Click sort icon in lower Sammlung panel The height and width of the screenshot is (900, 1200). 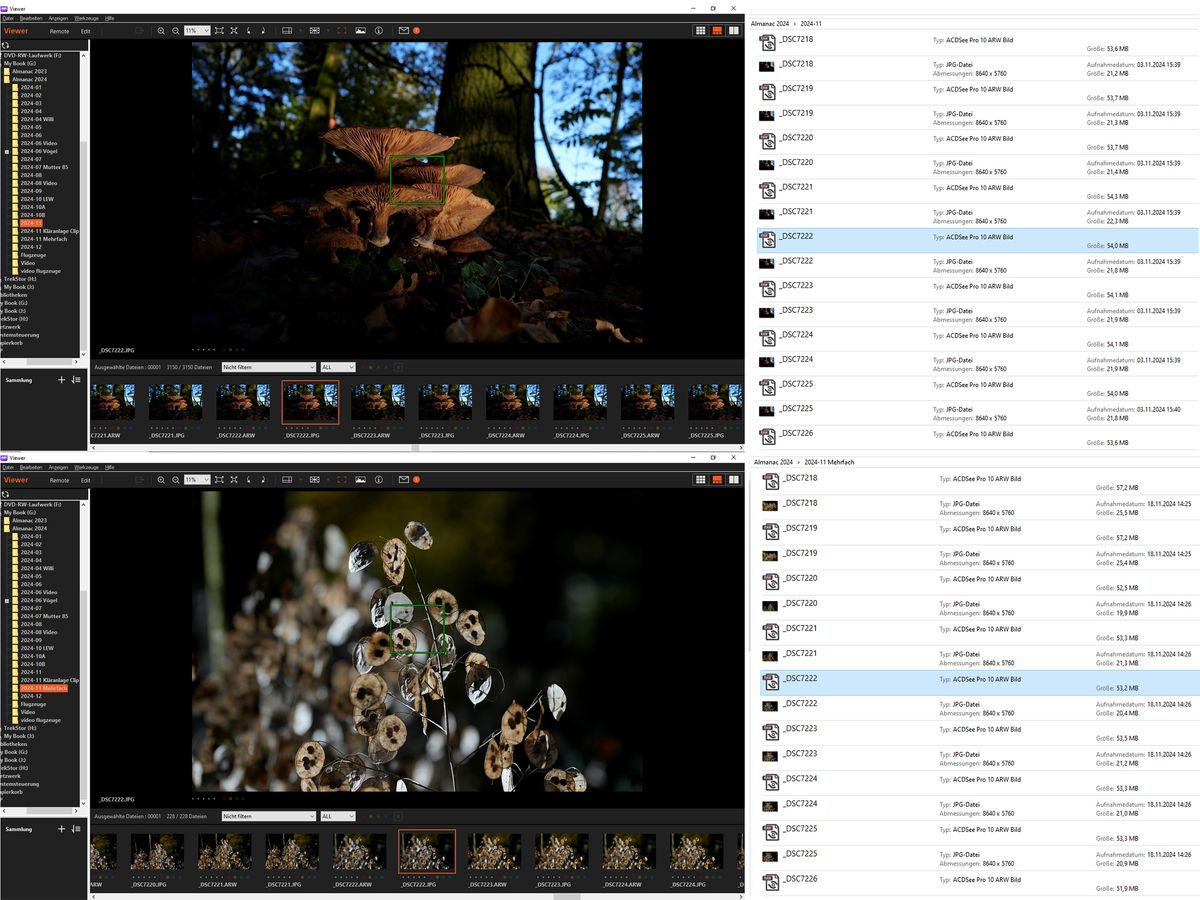[x=76, y=829]
